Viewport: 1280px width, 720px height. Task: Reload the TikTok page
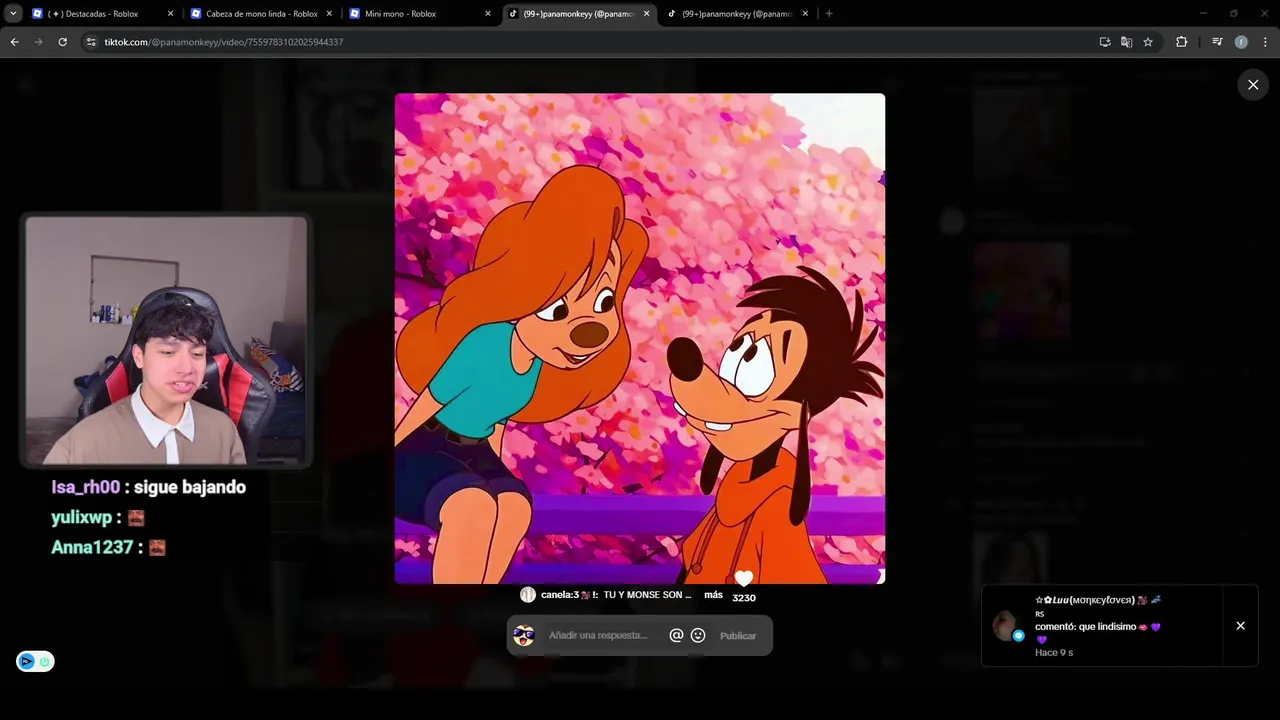[x=62, y=42]
